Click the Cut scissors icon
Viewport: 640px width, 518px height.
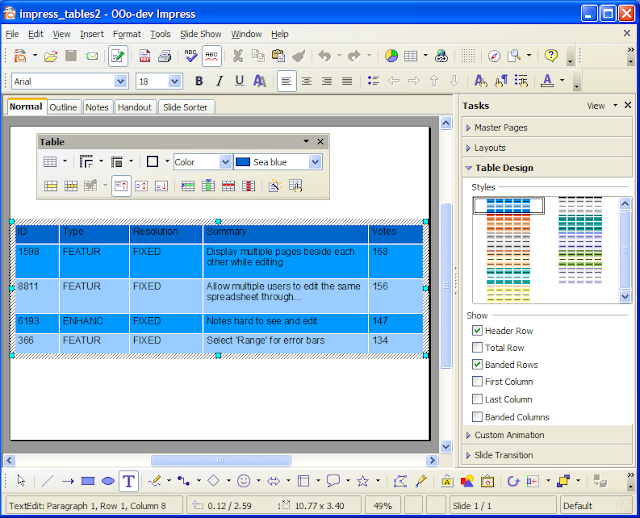(x=238, y=56)
